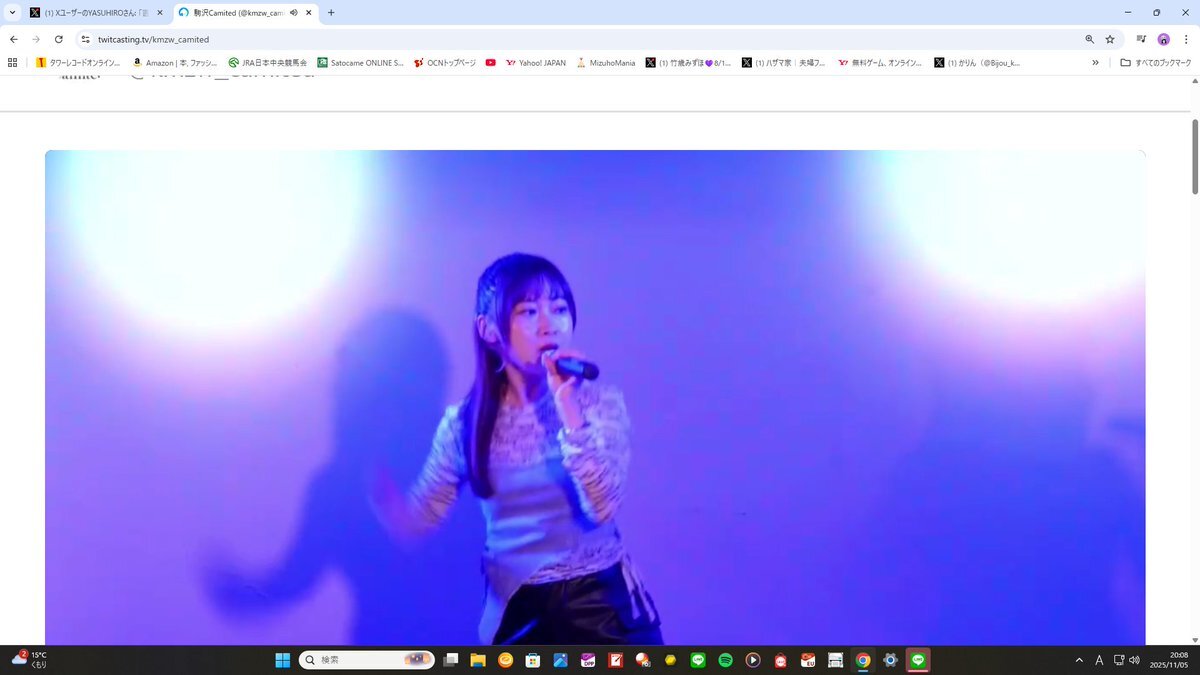The width and height of the screenshot is (1200, 675).
Task: Open the 無料ゲーム bookmark
Action: click(x=880, y=62)
